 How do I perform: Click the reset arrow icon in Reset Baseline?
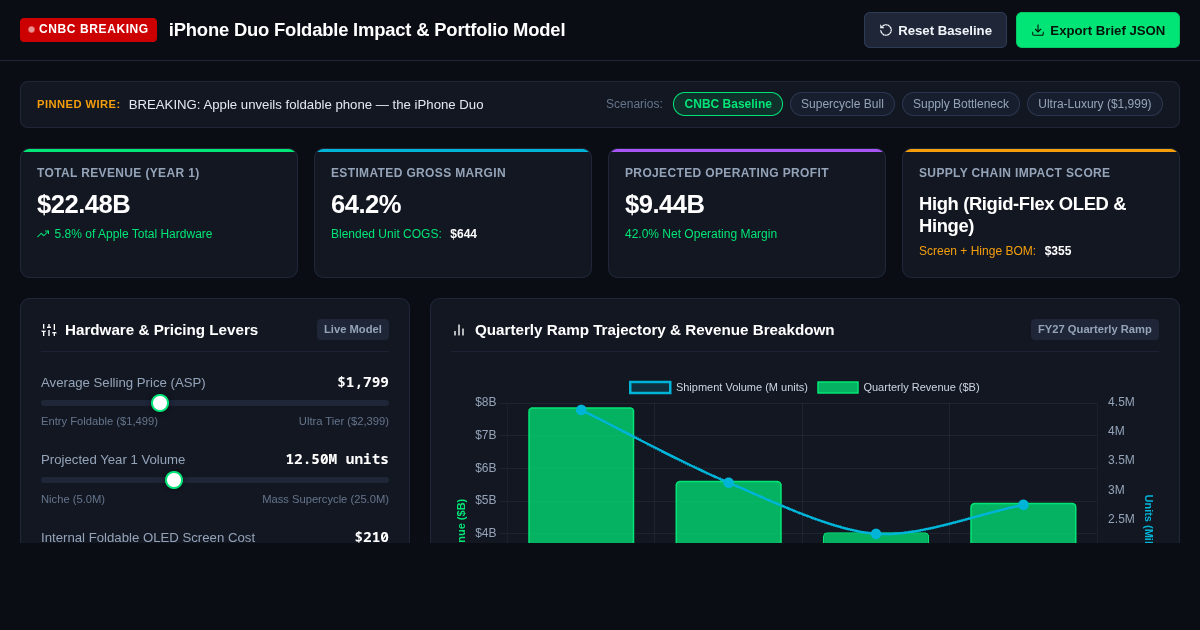coord(886,30)
